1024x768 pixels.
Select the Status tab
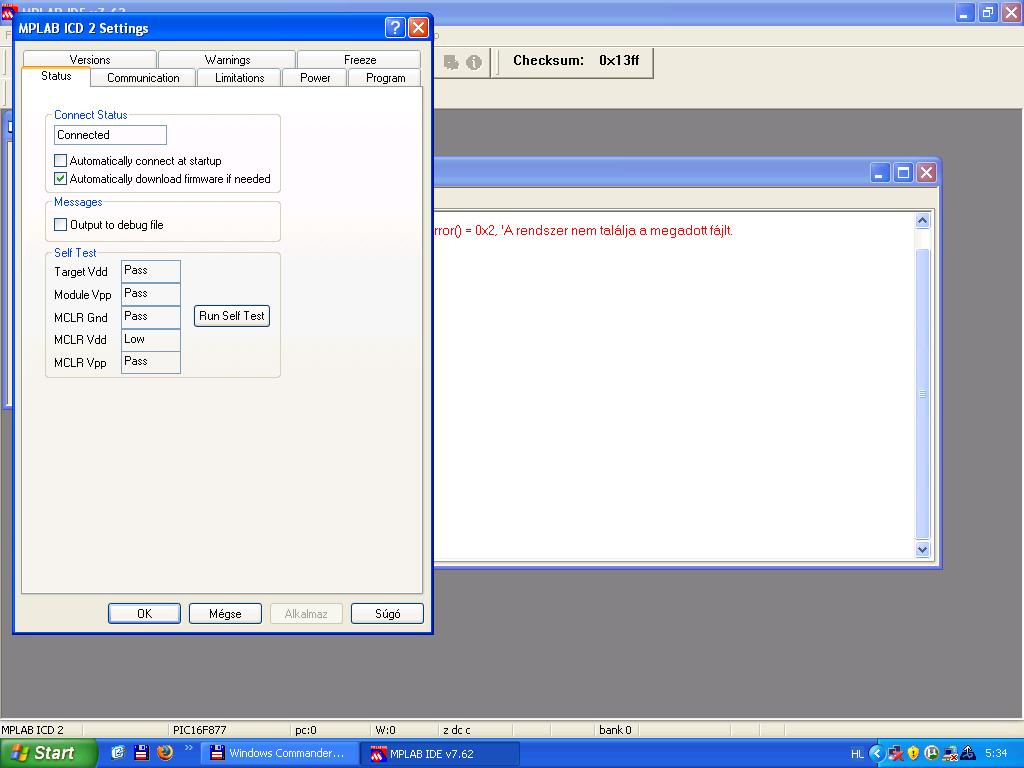tap(56, 76)
